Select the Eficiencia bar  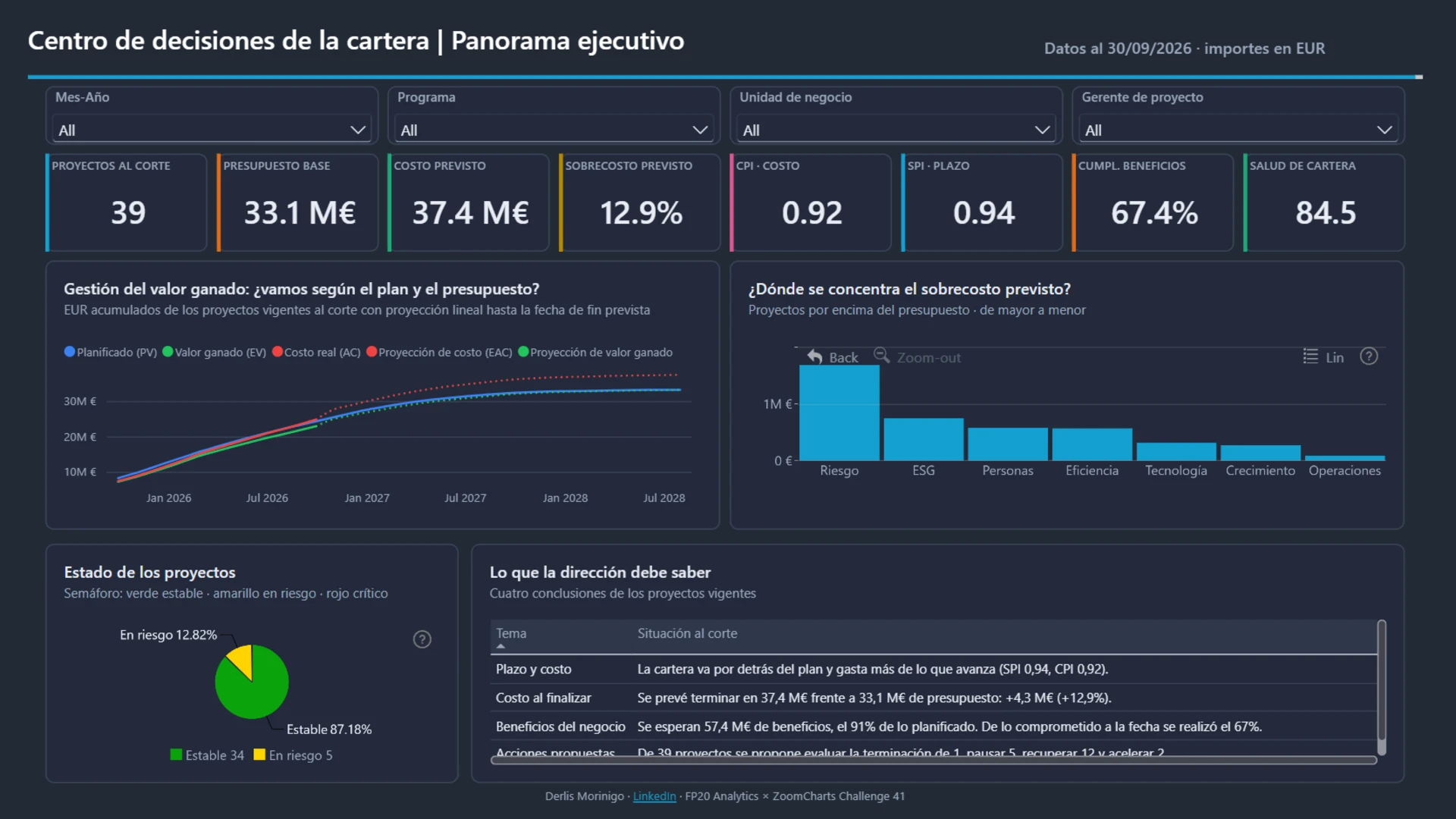point(1092,444)
